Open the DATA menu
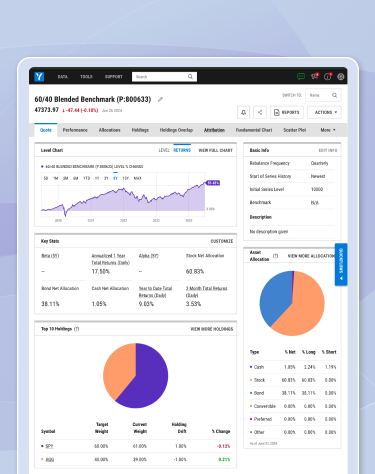 pos(63,77)
